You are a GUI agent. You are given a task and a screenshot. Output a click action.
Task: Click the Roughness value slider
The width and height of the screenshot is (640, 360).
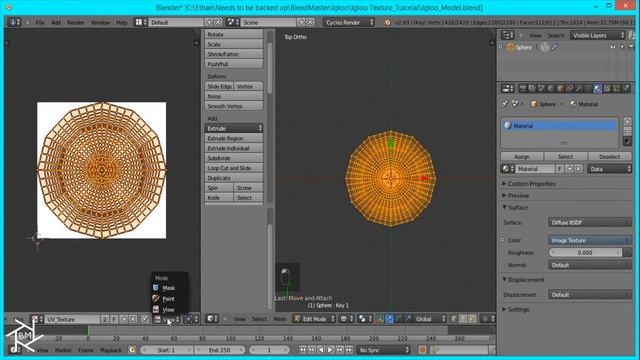pos(585,253)
